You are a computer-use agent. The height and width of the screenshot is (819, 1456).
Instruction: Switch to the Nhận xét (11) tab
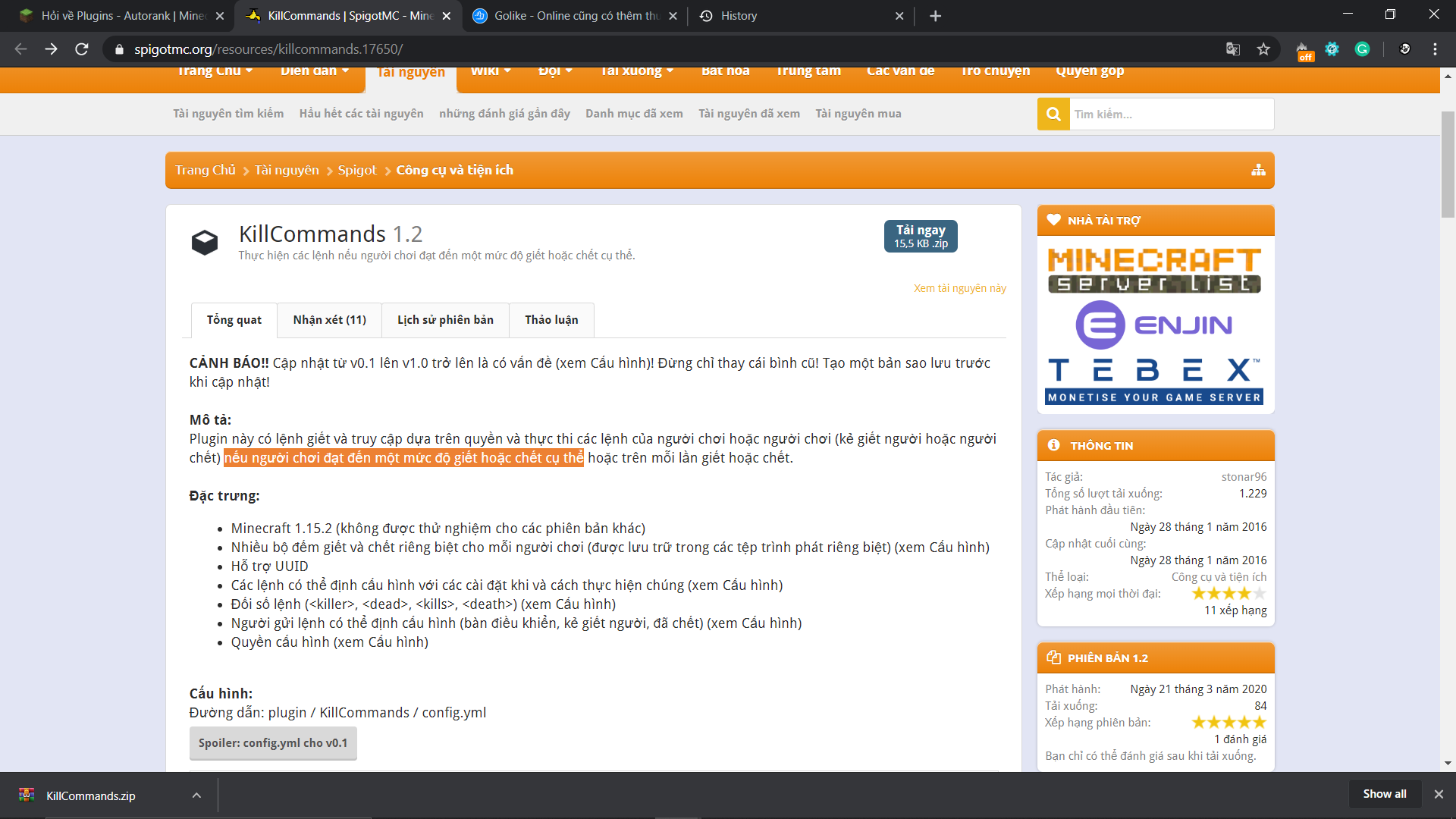click(x=329, y=320)
